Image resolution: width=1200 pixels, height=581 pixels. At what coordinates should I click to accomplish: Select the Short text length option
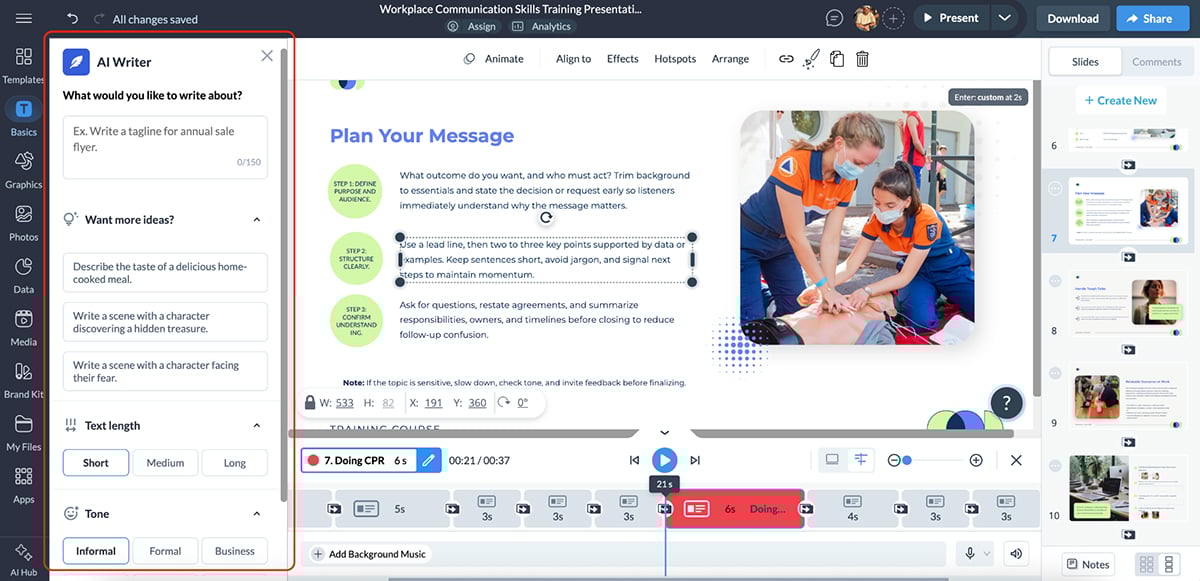[95, 462]
